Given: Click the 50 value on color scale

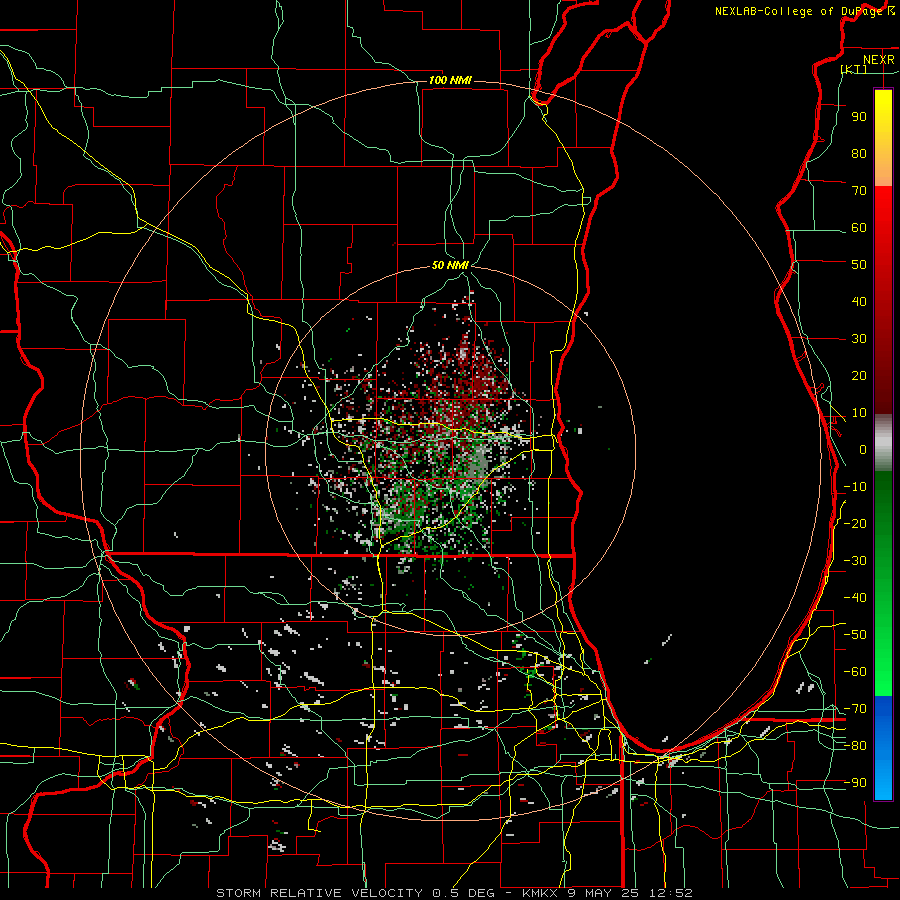Looking at the screenshot, I should point(859,265).
